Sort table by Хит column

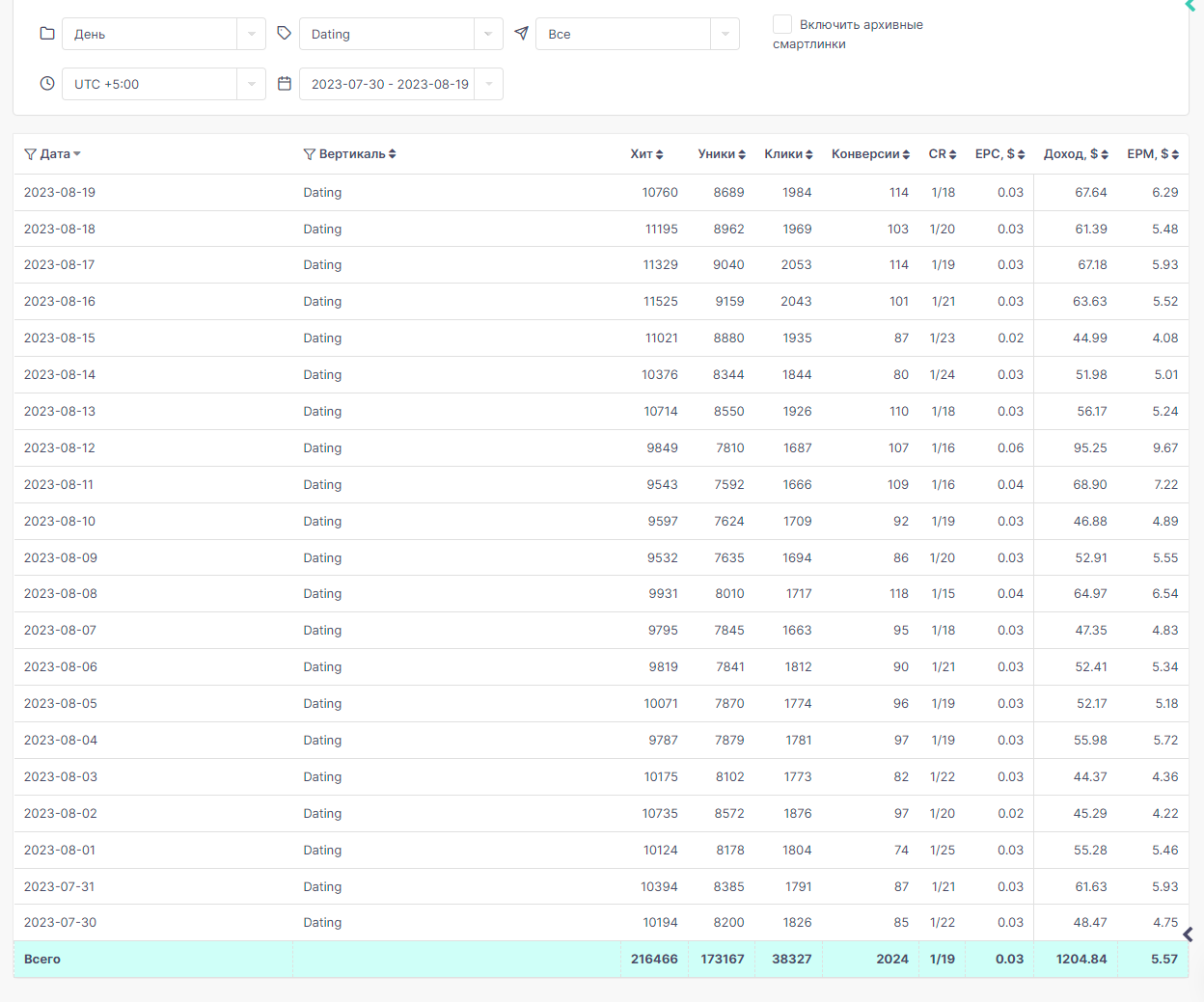[647, 154]
